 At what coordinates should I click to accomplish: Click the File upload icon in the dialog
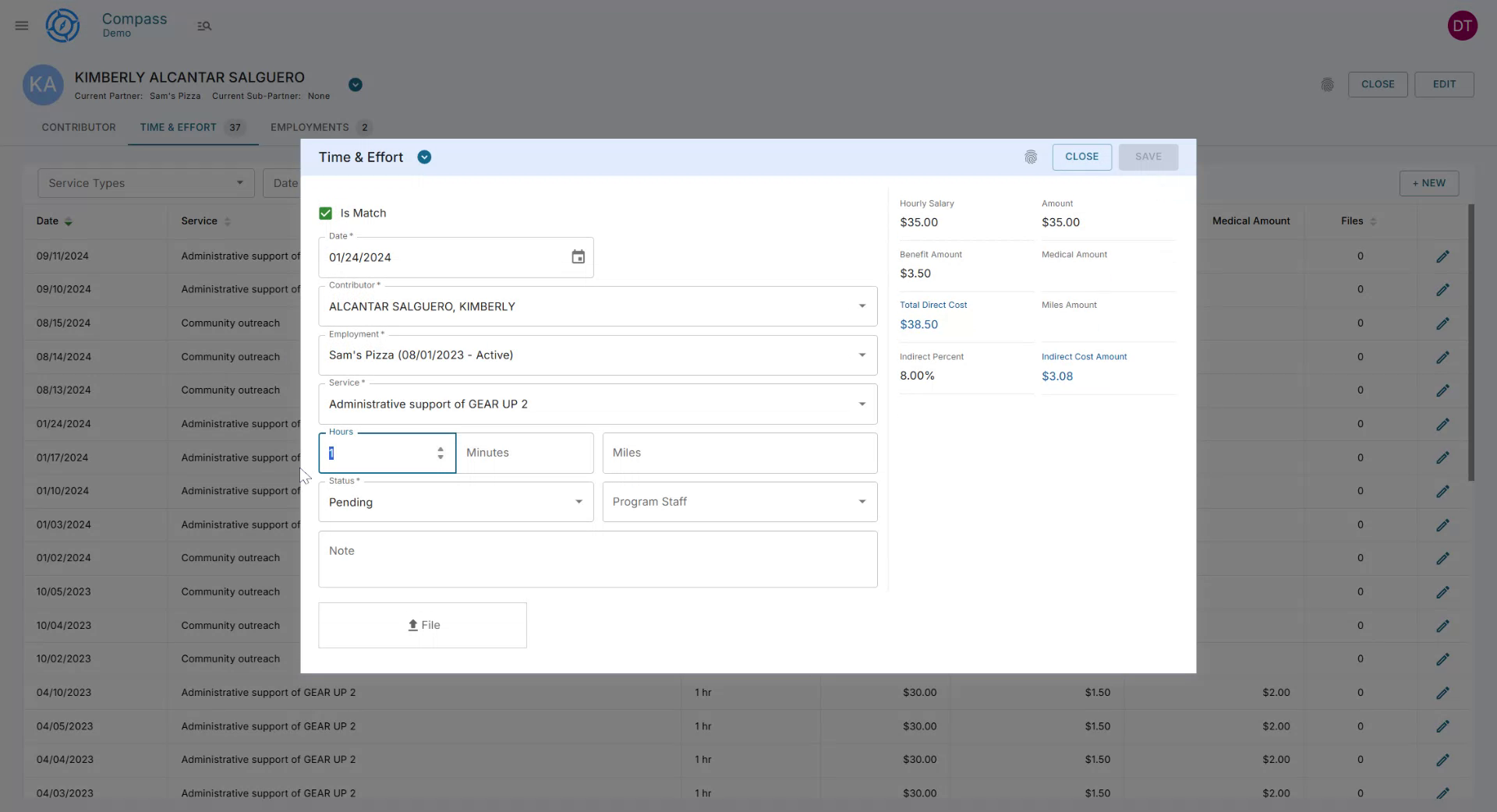(x=413, y=625)
